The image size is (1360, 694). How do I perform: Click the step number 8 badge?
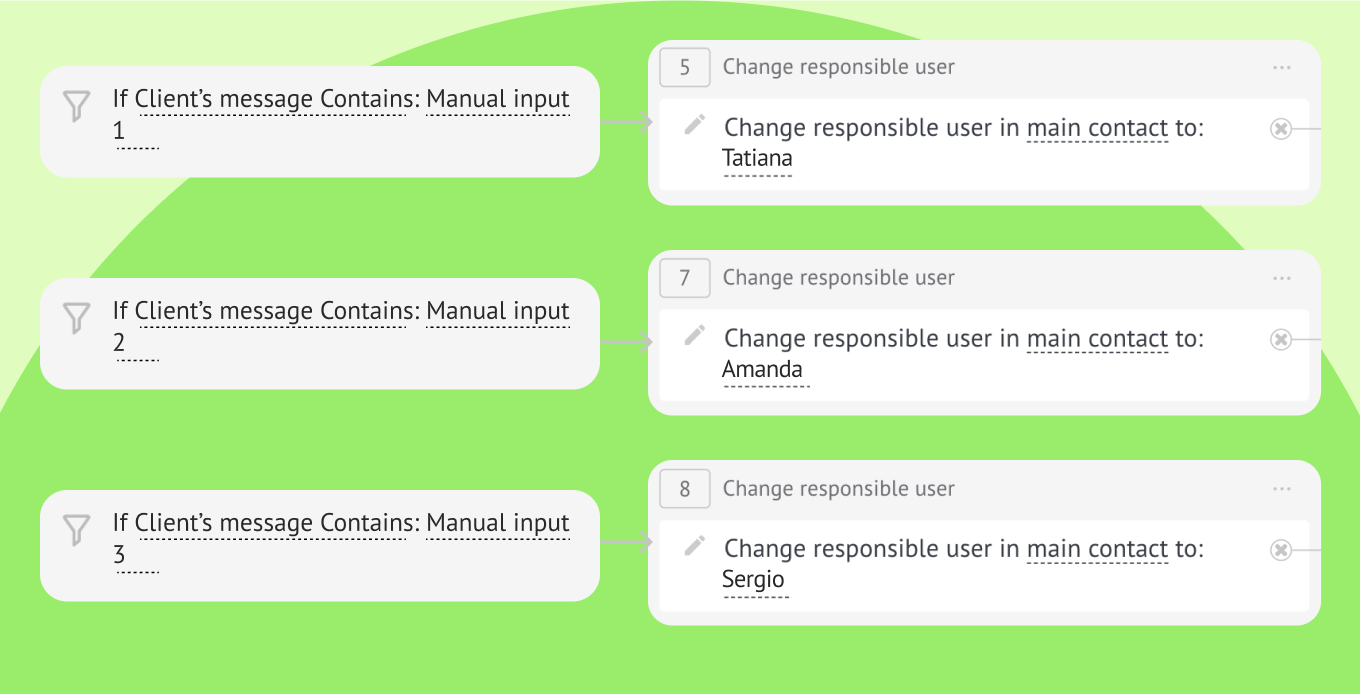[x=685, y=489]
